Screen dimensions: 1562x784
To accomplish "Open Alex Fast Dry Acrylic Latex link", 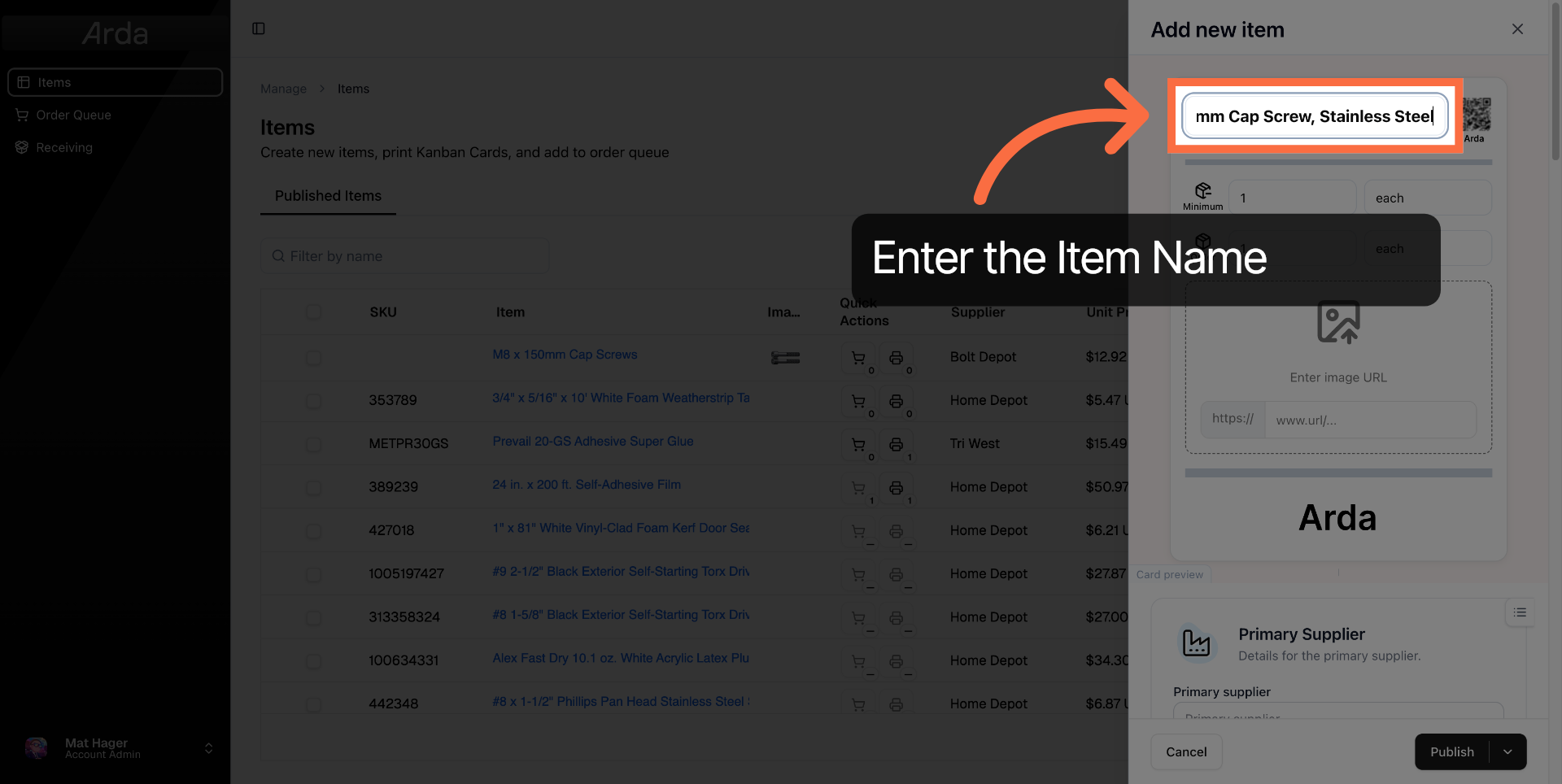I will pos(621,658).
